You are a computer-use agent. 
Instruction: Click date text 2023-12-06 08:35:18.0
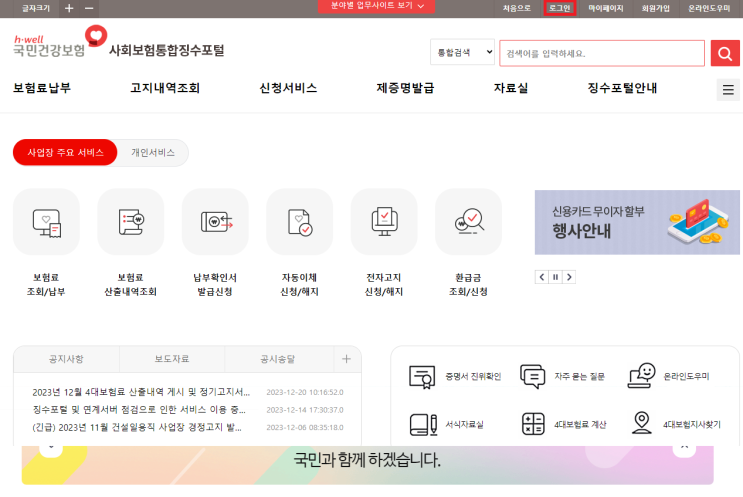coord(305,427)
